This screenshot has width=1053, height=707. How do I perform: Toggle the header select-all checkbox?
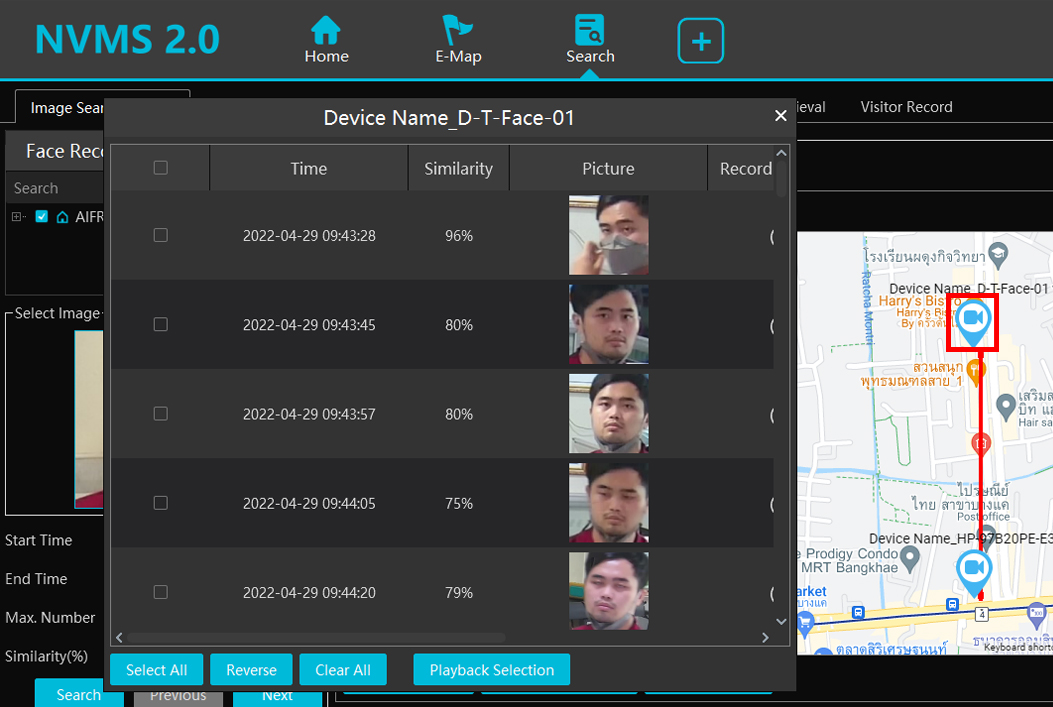[160, 168]
